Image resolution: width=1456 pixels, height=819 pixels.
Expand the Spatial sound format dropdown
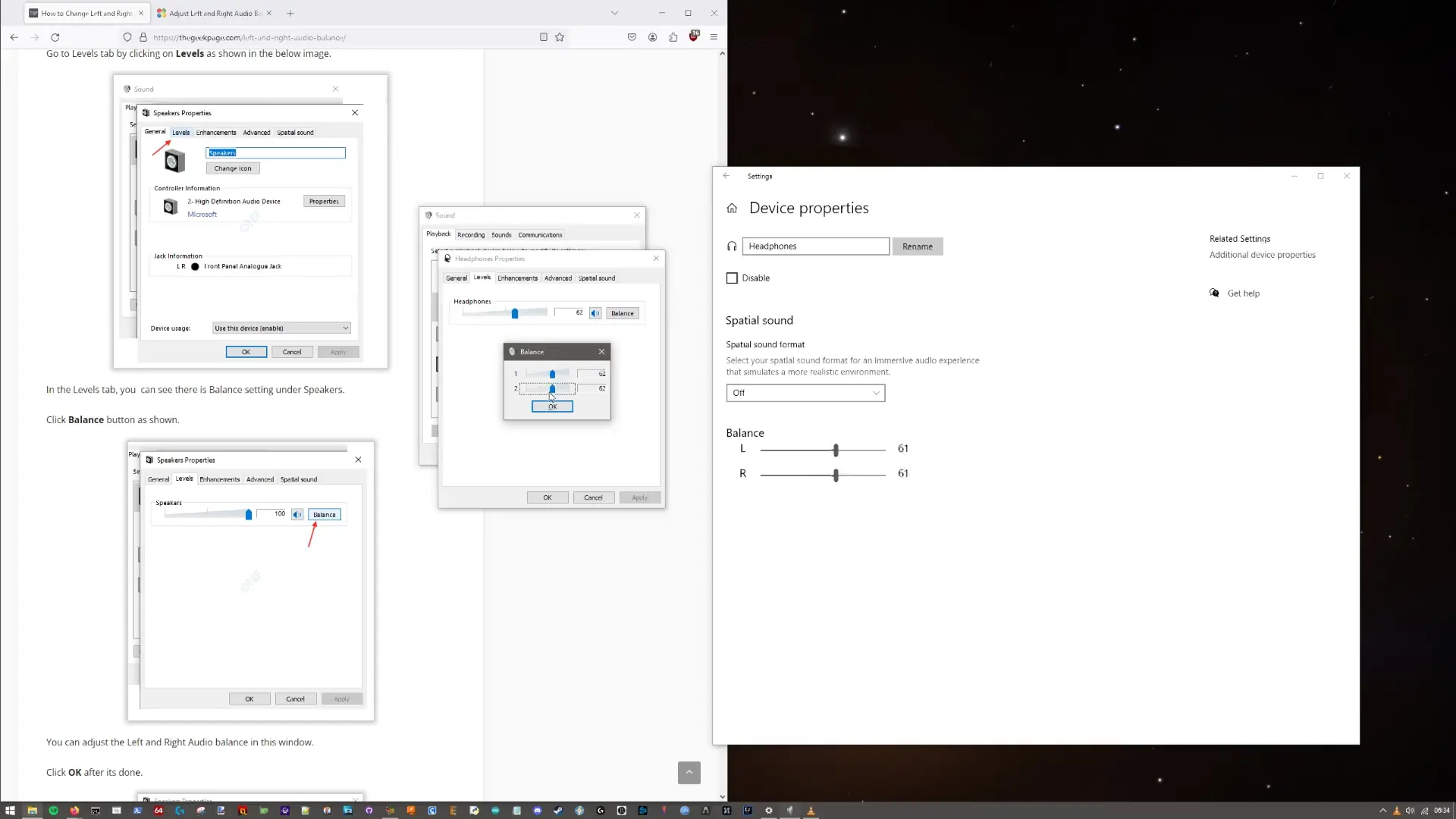[x=805, y=393]
